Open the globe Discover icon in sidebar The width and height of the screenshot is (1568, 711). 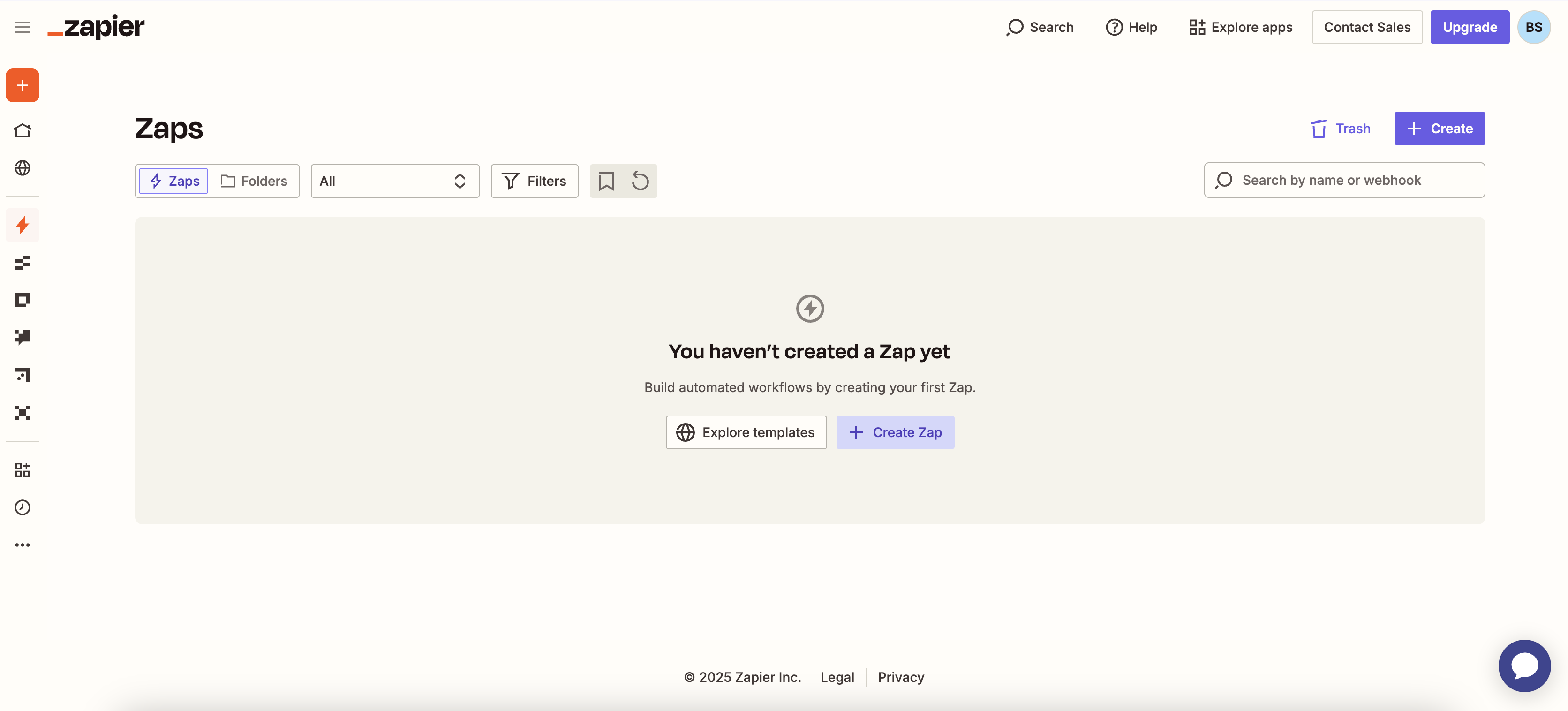coord(23,168)
